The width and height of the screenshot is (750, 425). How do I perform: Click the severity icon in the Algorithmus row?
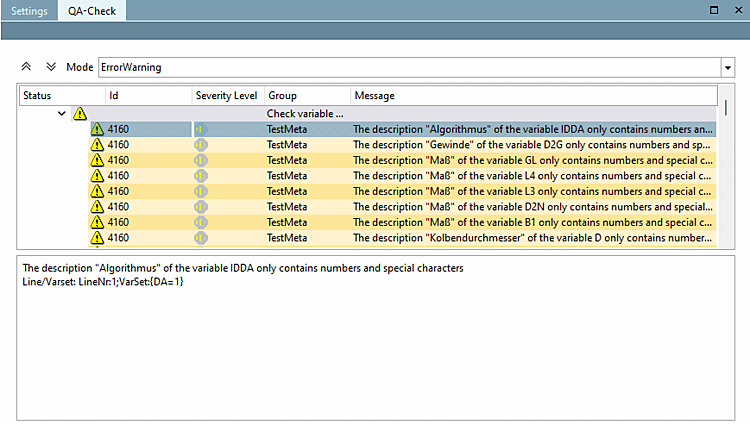pos(201,129)
